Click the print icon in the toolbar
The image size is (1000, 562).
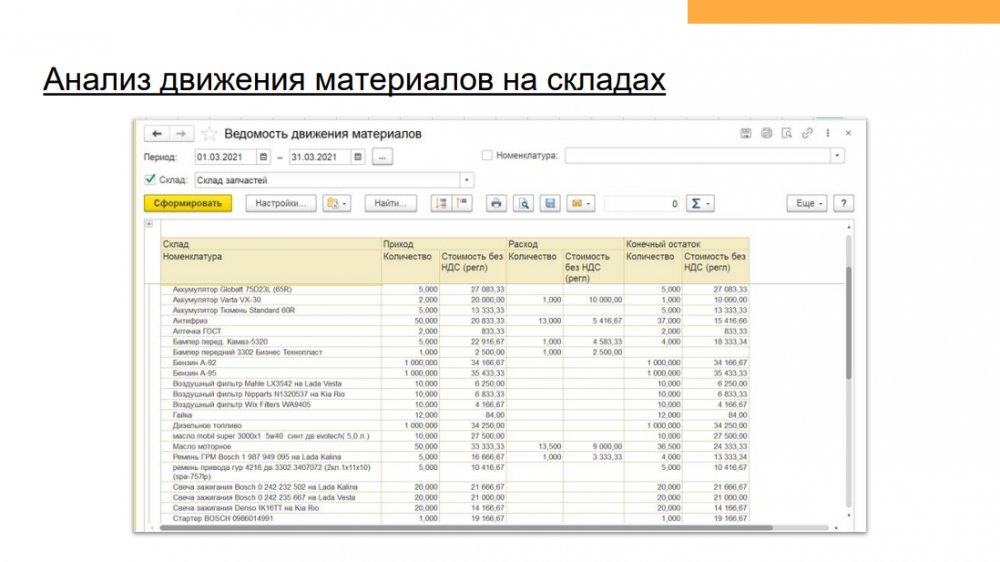[x=495, y=203]
